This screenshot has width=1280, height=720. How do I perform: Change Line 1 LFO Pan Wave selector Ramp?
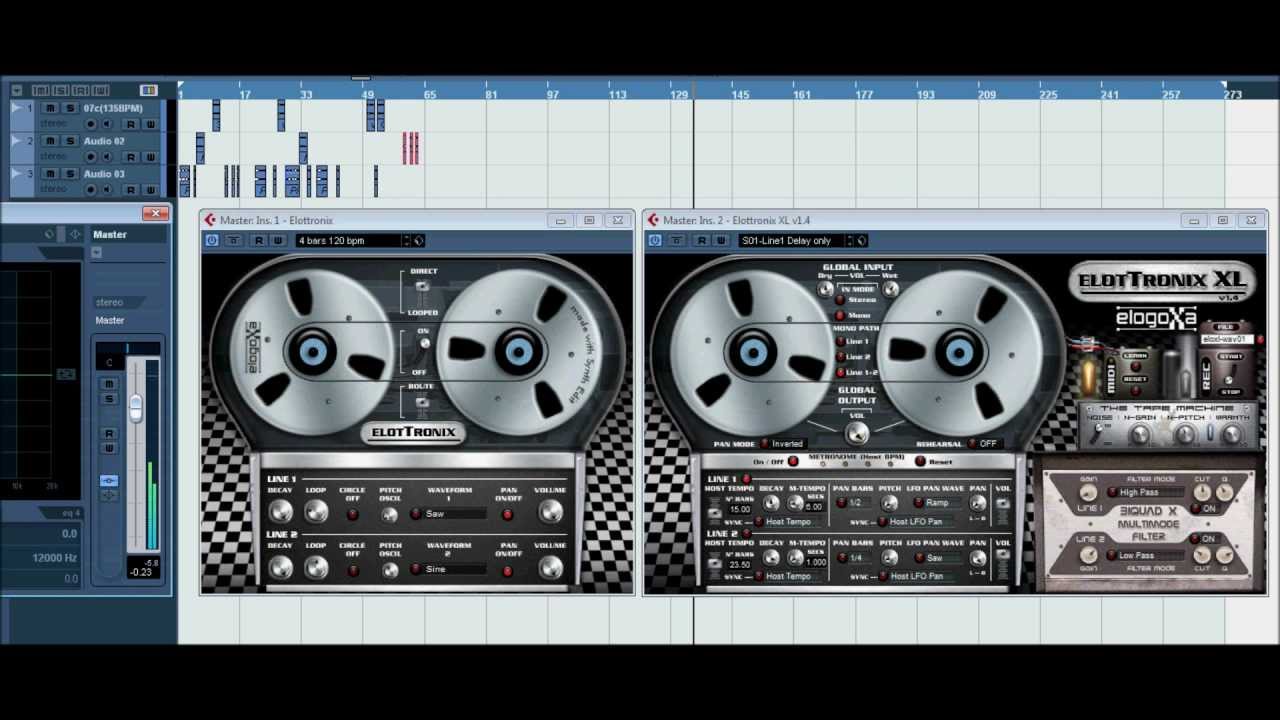[938, 503]
